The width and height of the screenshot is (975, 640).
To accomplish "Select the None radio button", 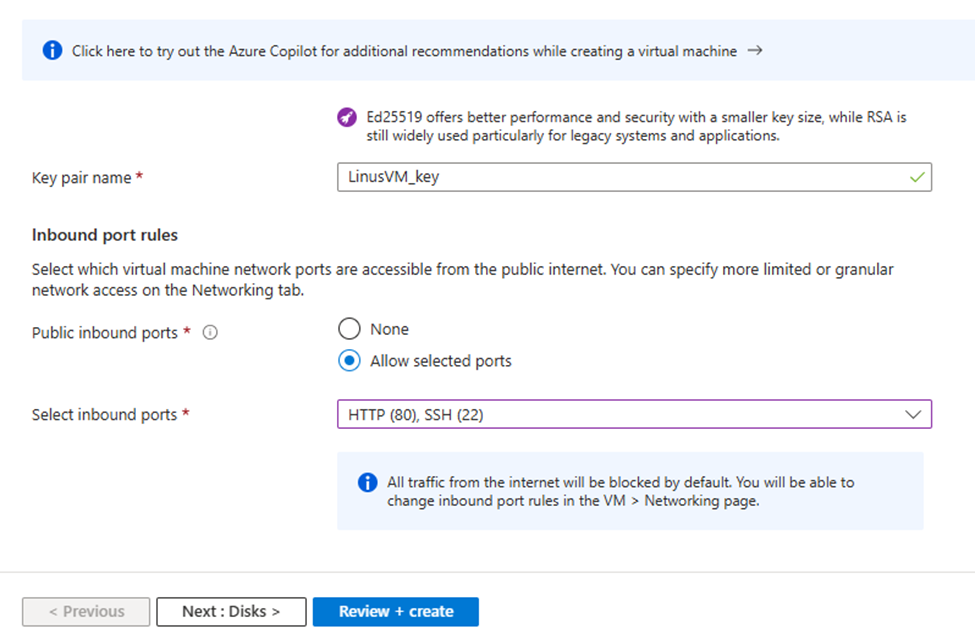I will click(x=349, y=329).
